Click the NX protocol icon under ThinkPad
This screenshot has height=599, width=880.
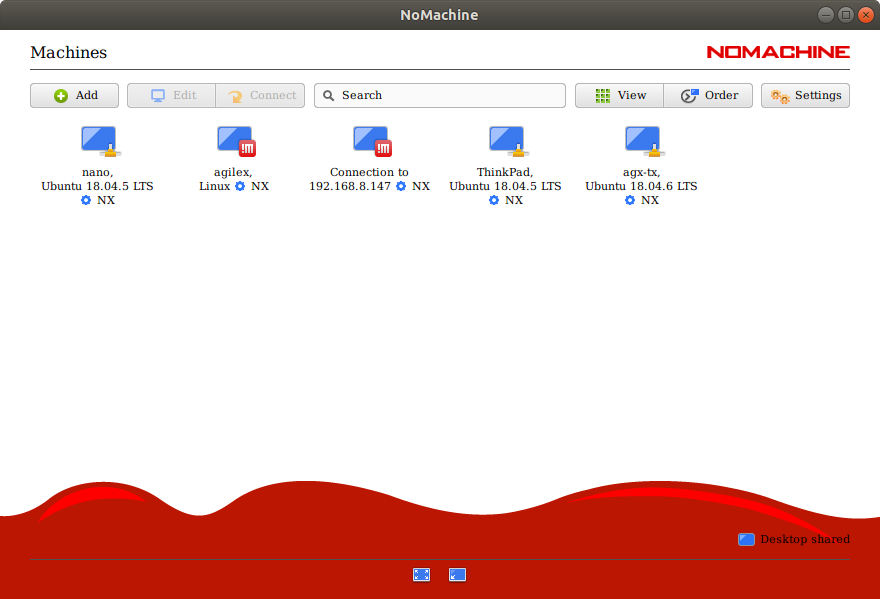pyautogui.click(x=494, y=200)
